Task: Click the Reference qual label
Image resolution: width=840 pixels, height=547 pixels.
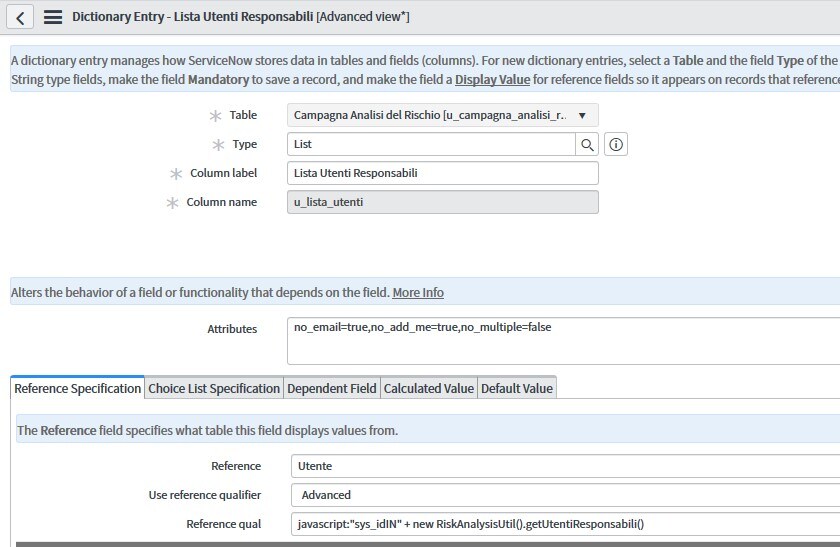Action: point(223,524)
